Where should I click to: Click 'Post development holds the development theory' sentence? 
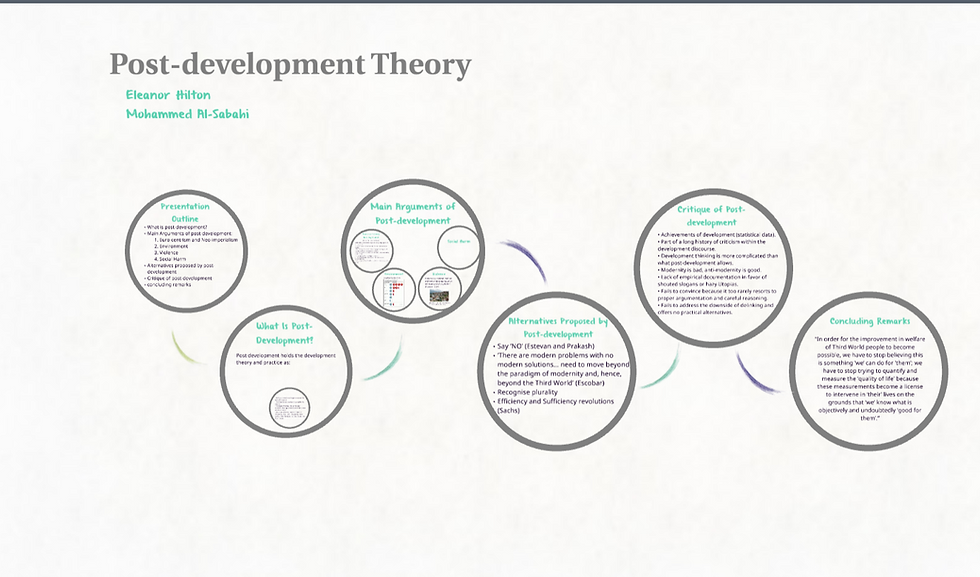286,359
